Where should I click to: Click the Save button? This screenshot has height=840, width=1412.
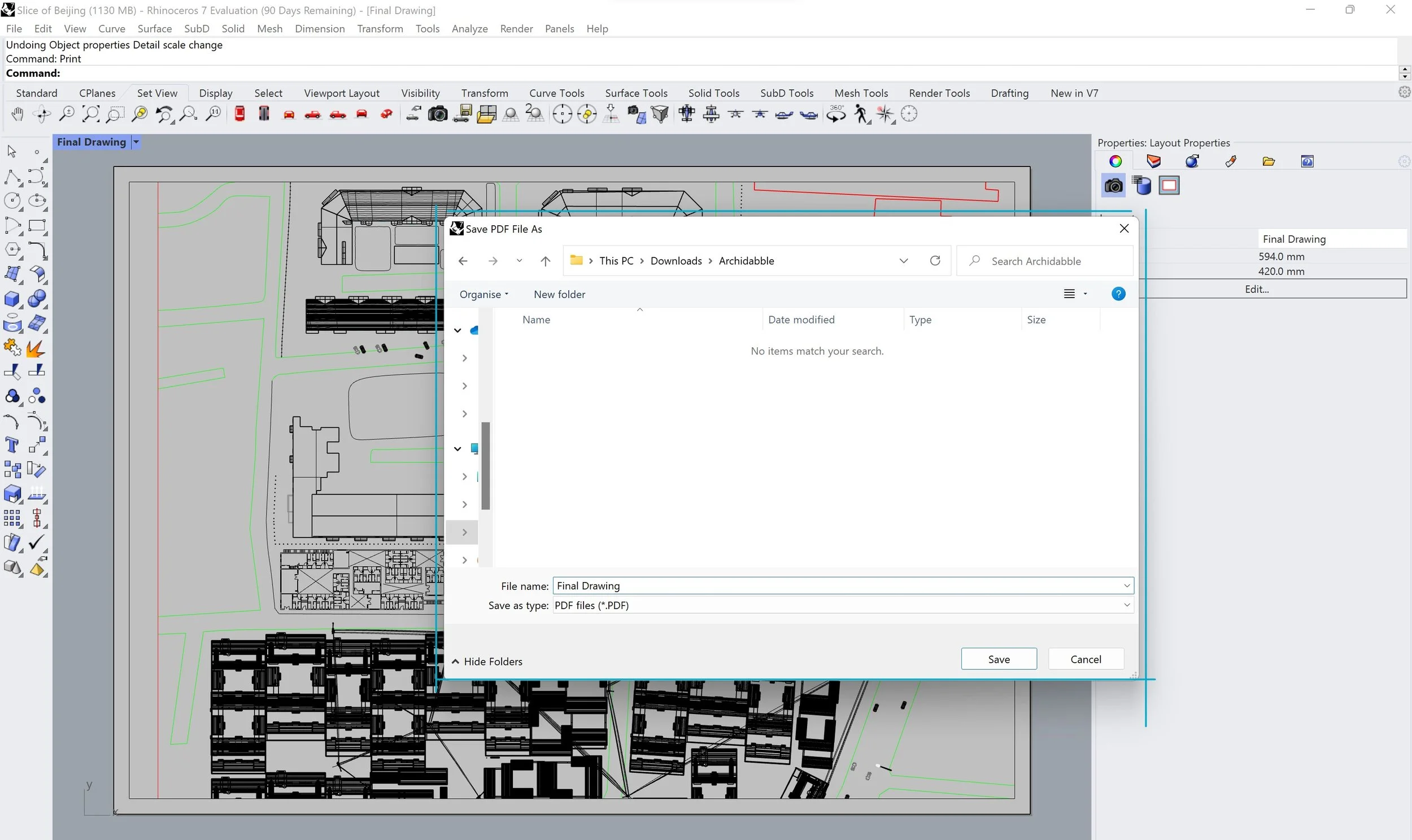(999, 659)
